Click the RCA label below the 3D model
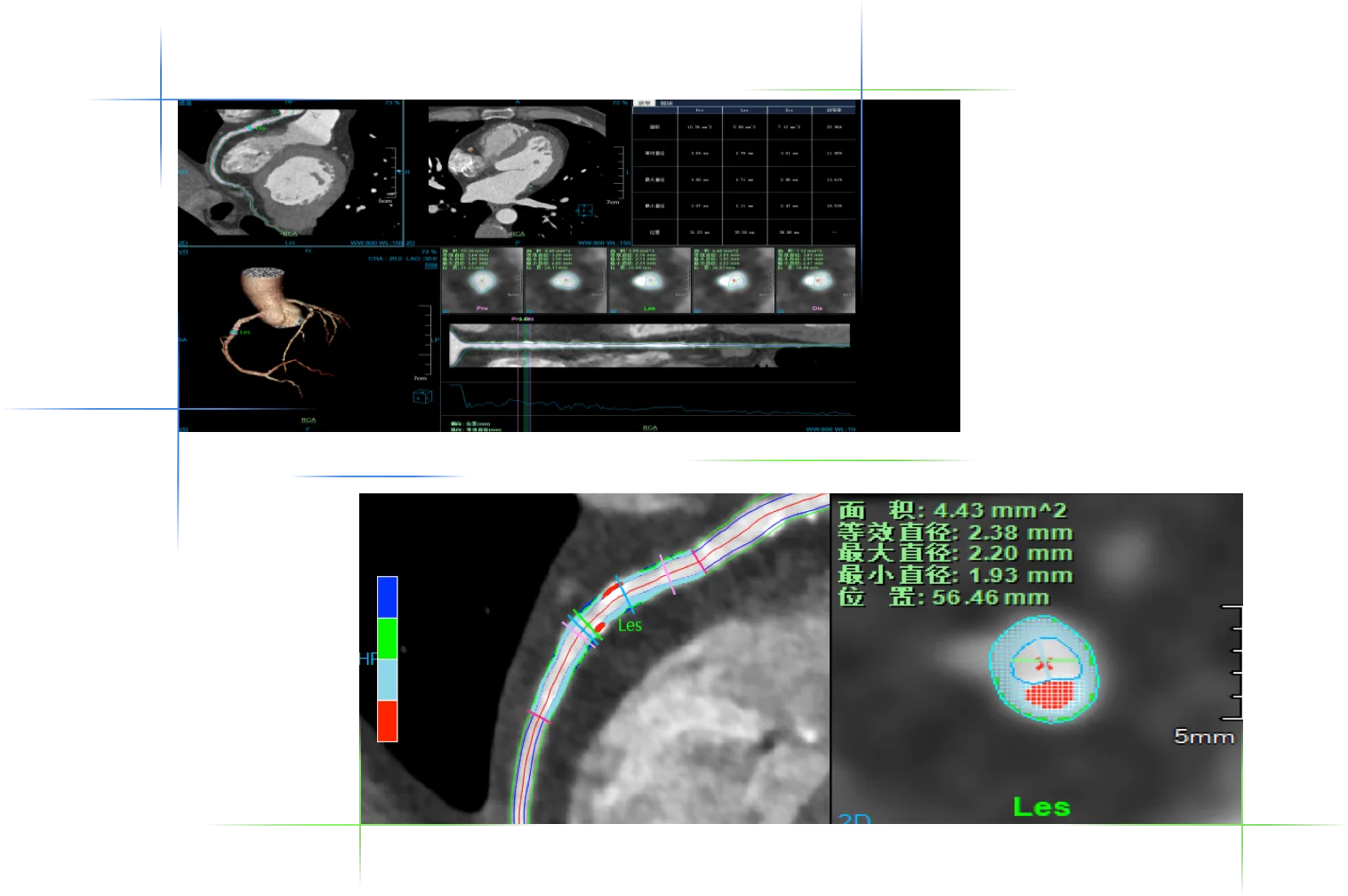 [309, 420]
